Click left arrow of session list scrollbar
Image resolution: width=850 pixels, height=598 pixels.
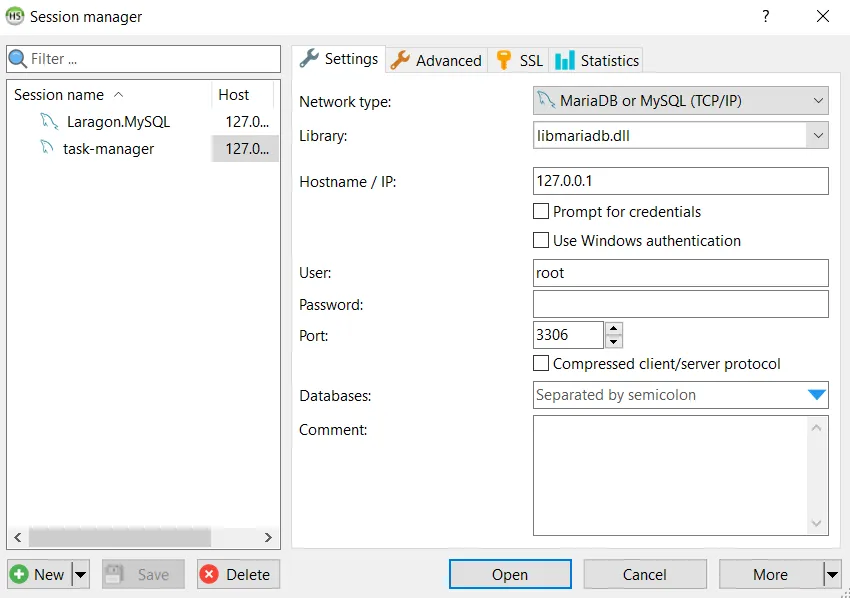pyautogui.click(x=18, y=537)
